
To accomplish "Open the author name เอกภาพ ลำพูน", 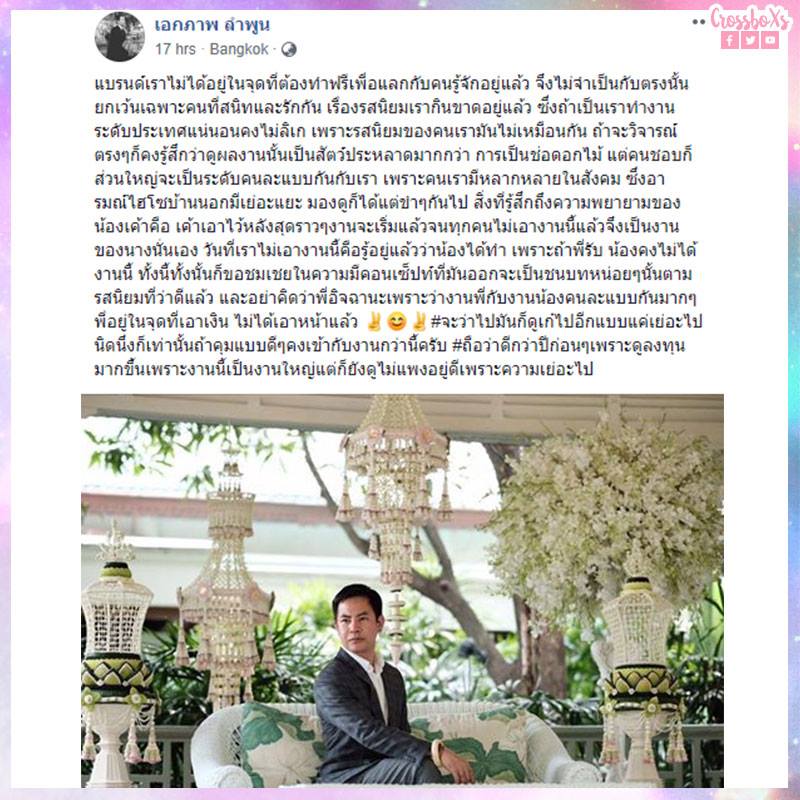I will point(212,24).
